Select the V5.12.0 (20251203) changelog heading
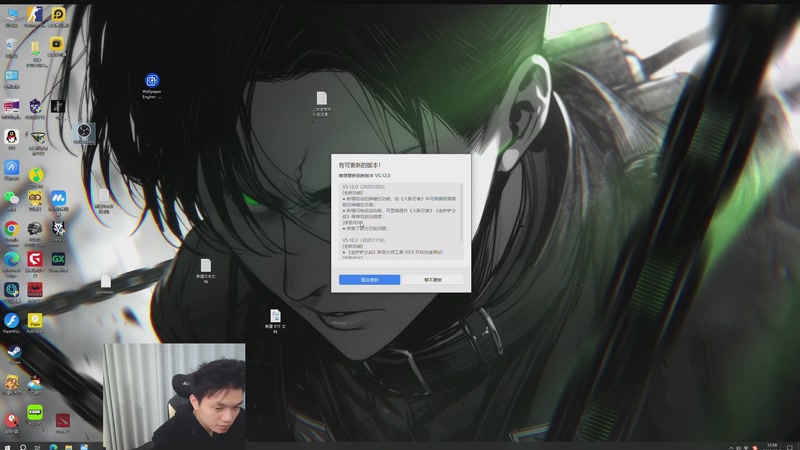Viewport: 800px width, 450px height. point(363,187)
